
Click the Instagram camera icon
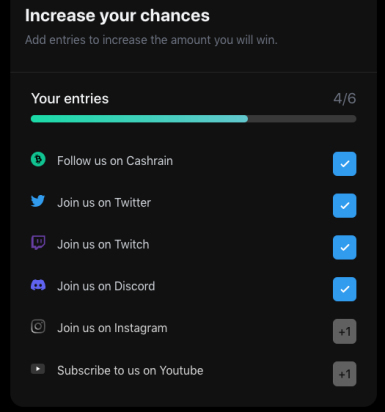[38, 326]
